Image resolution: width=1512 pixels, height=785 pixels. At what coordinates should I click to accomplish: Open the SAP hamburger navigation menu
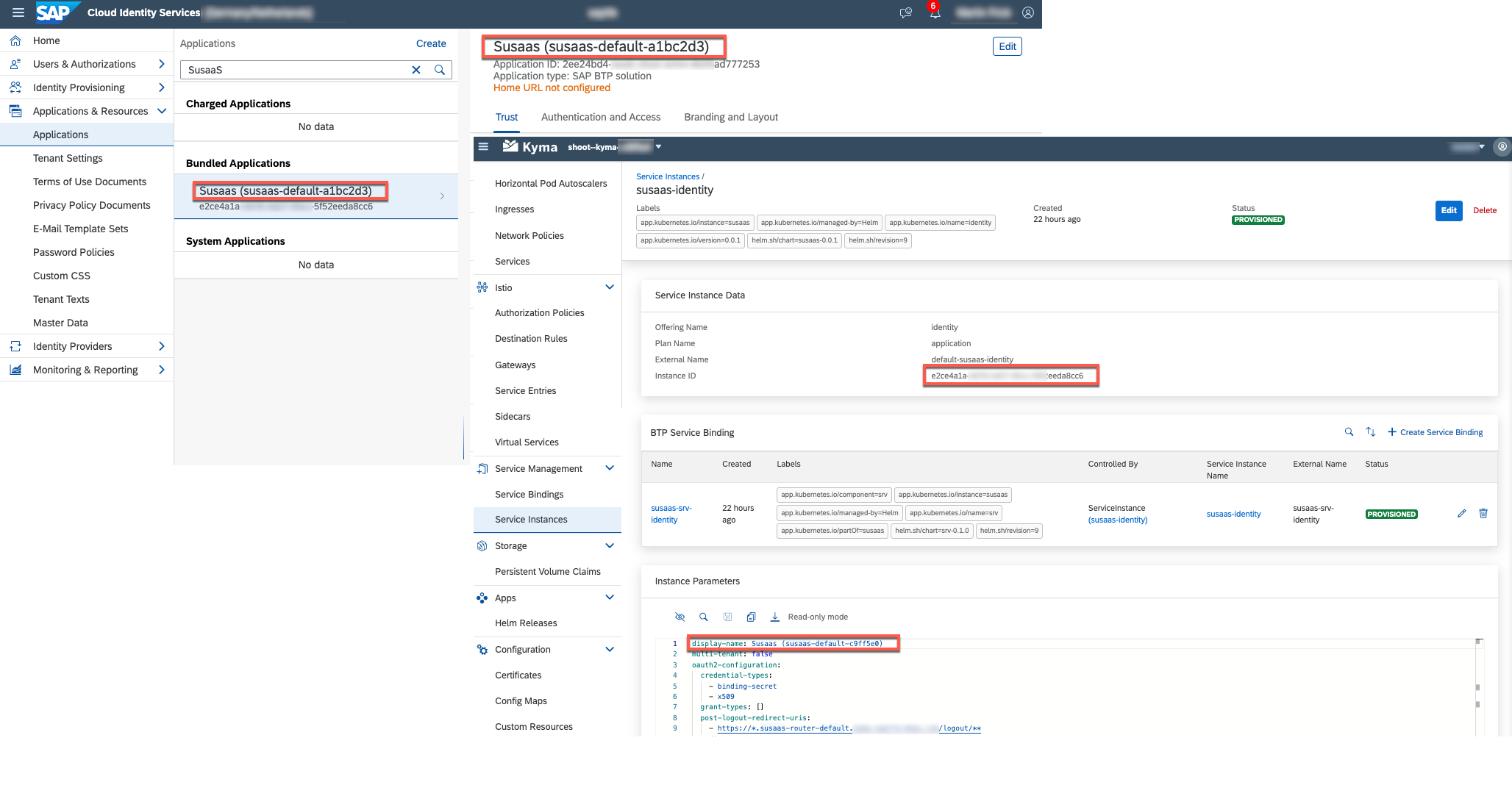pos(18,12)
